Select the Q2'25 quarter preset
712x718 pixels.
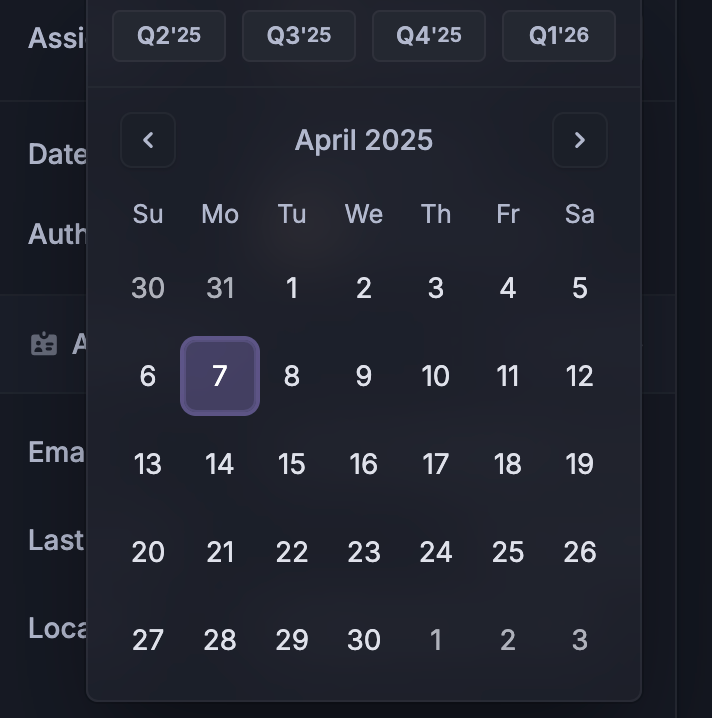tap(169, 36)
